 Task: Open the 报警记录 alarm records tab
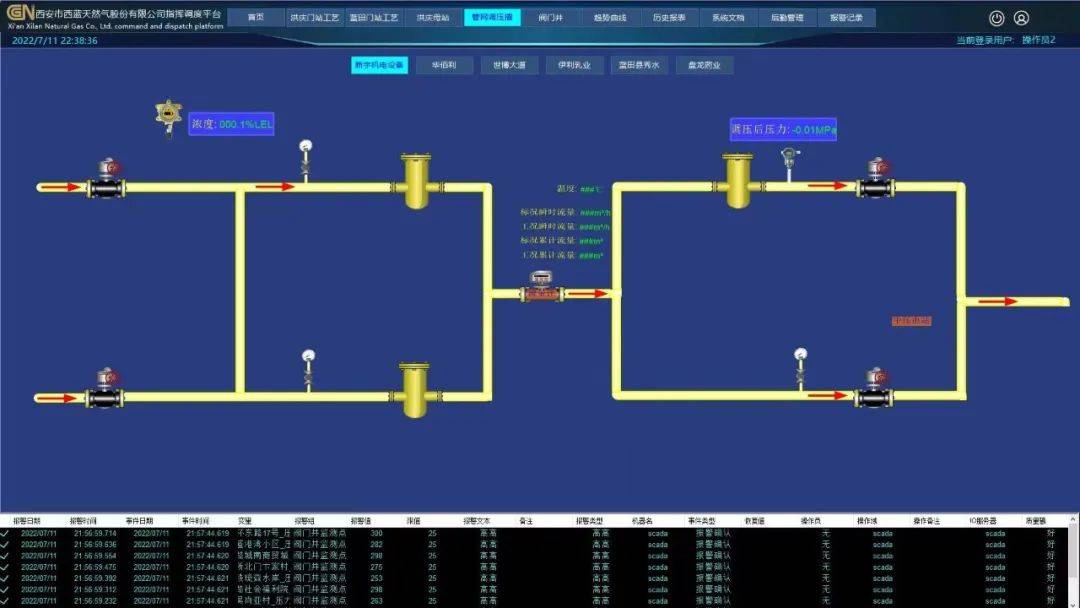[x=847, y=17]
